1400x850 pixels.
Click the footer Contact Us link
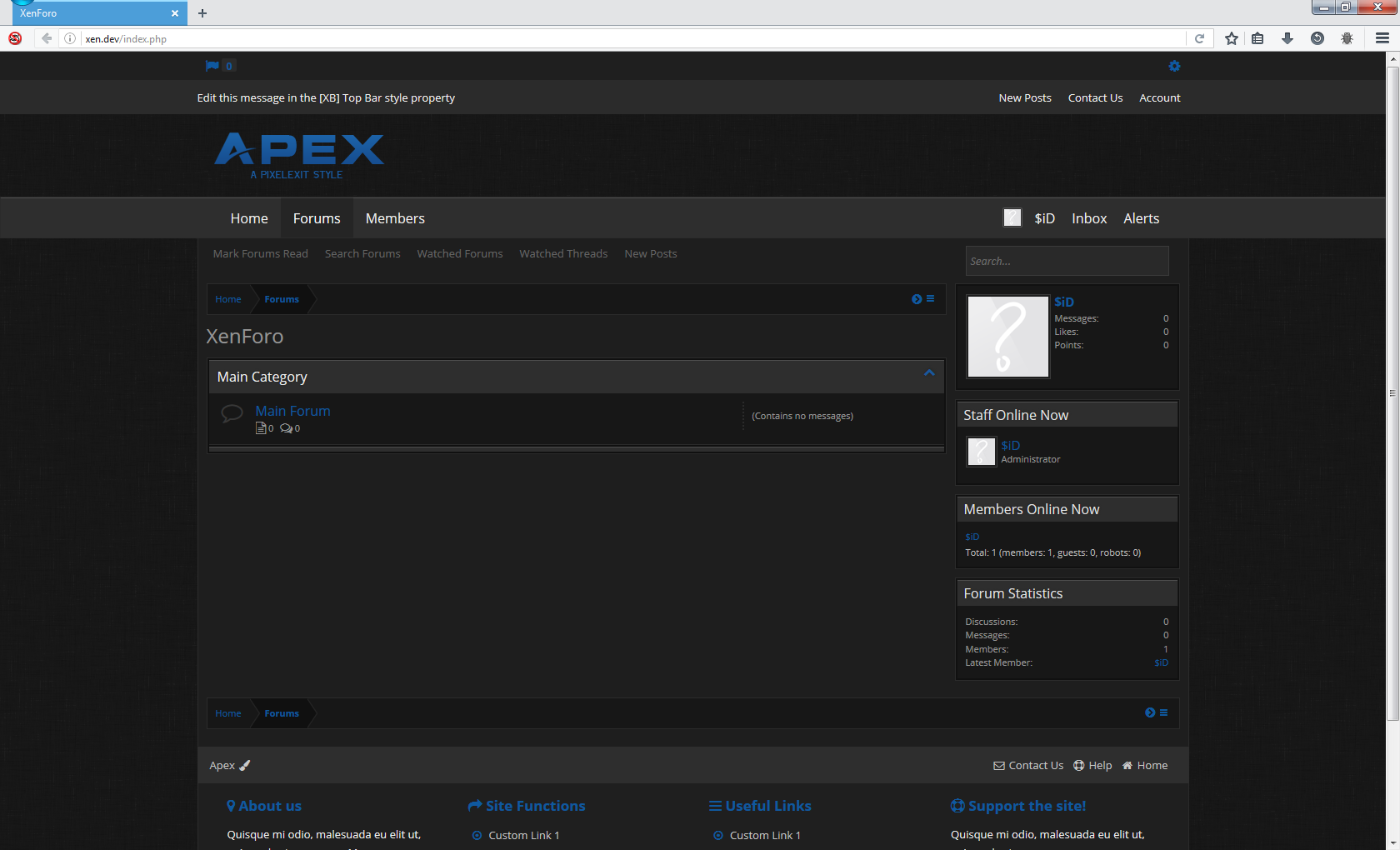click(1028, 765)
